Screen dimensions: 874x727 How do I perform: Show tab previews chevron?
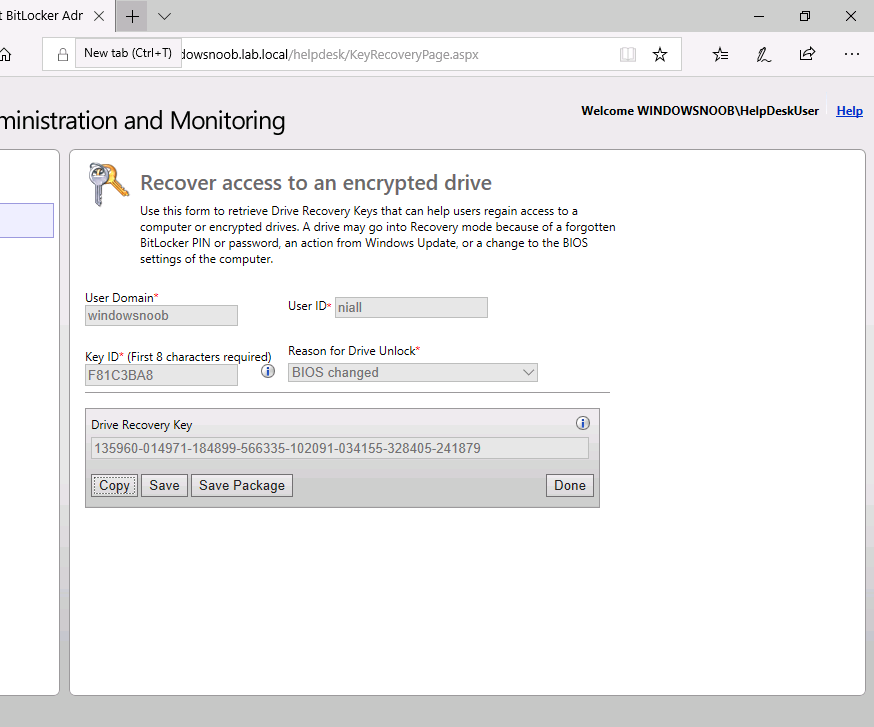pyautogui.click(x=164, y=16)
